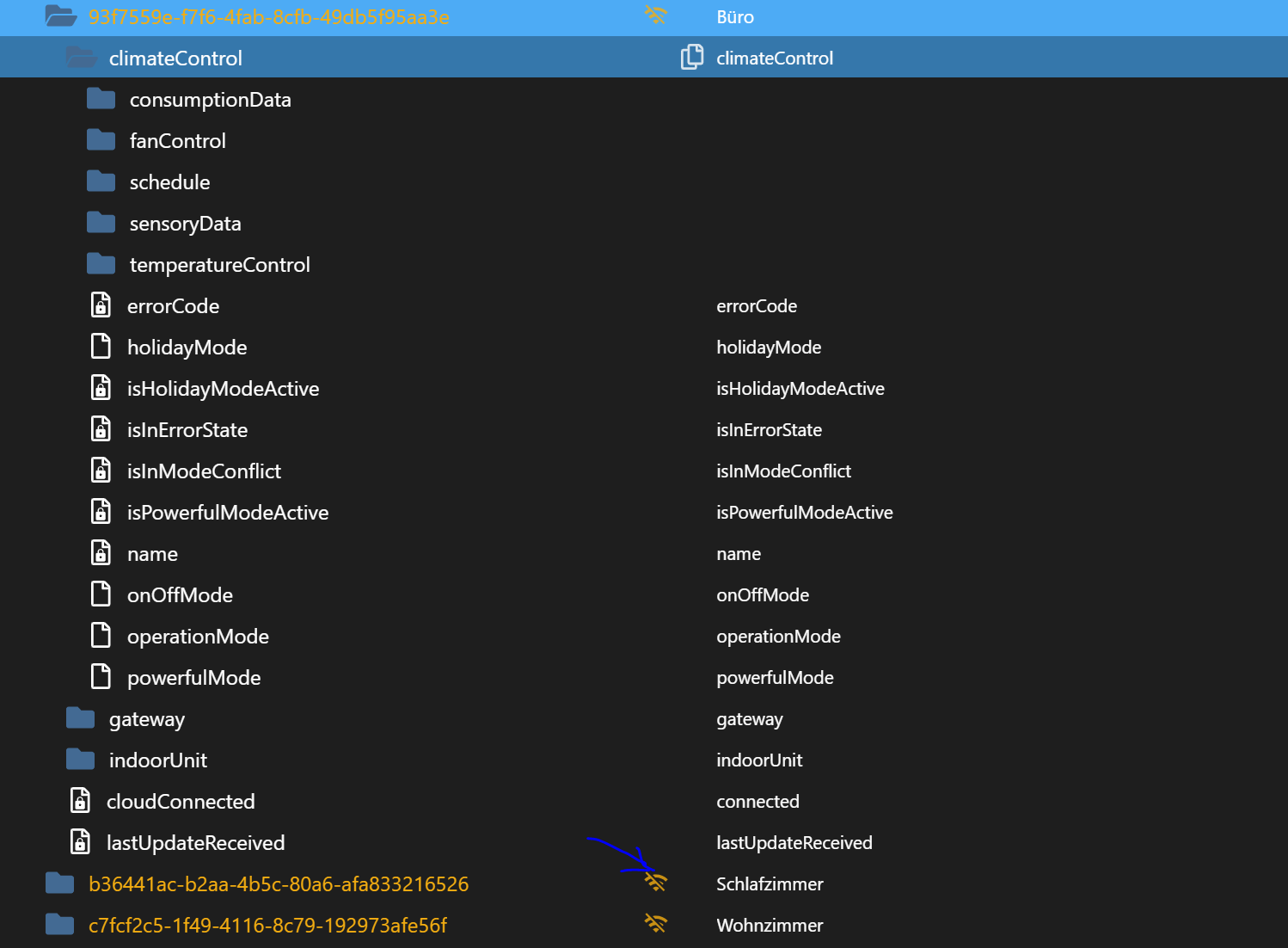The image size is (1288, 948).
Task: Collapse the open climateControl folder
Action: point(81,58)
